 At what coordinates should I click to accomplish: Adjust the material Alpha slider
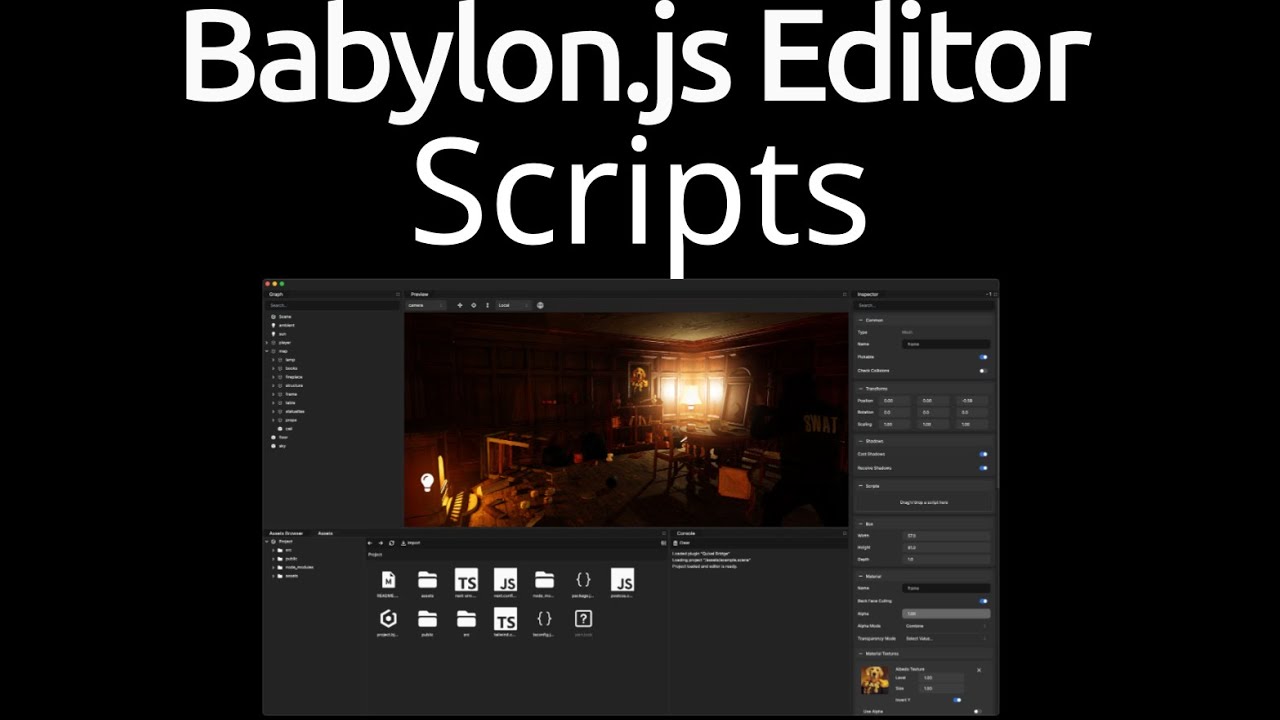(x=946, y=613)
